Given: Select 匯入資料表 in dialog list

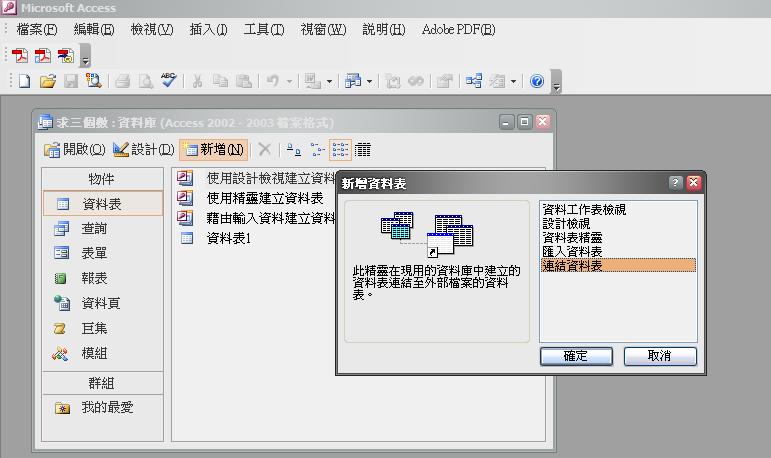Looking at the screenshot, I should [x=618, y=251].
